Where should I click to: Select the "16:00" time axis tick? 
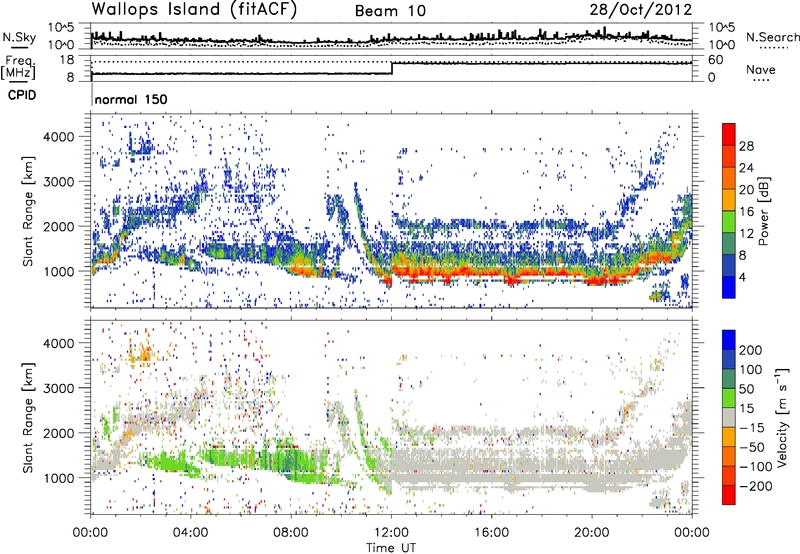pyautogui.click(x=491, y=533)
